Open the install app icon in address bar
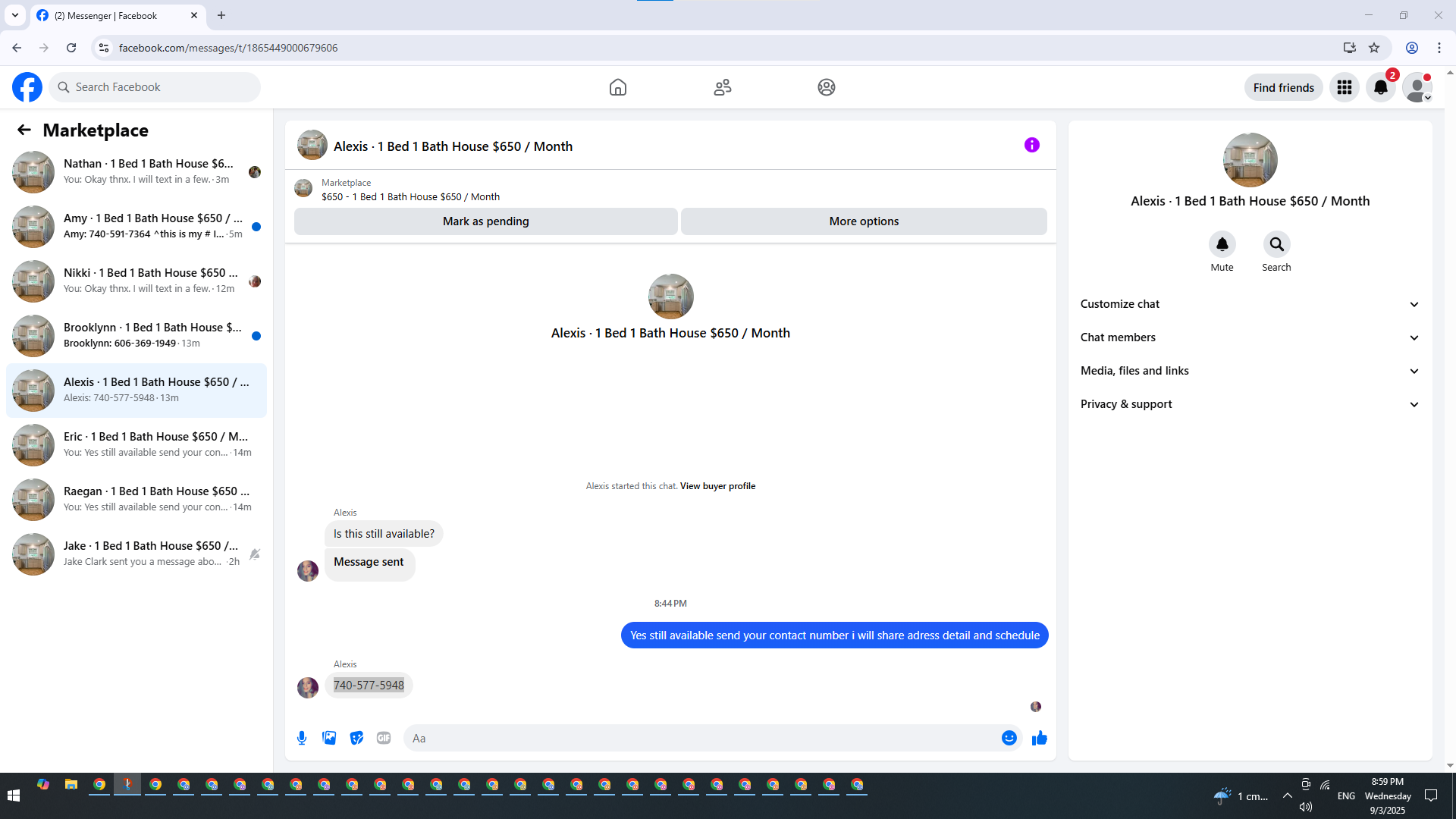This screenshot has height=819, width=1456. click(x=1350, y=48)
